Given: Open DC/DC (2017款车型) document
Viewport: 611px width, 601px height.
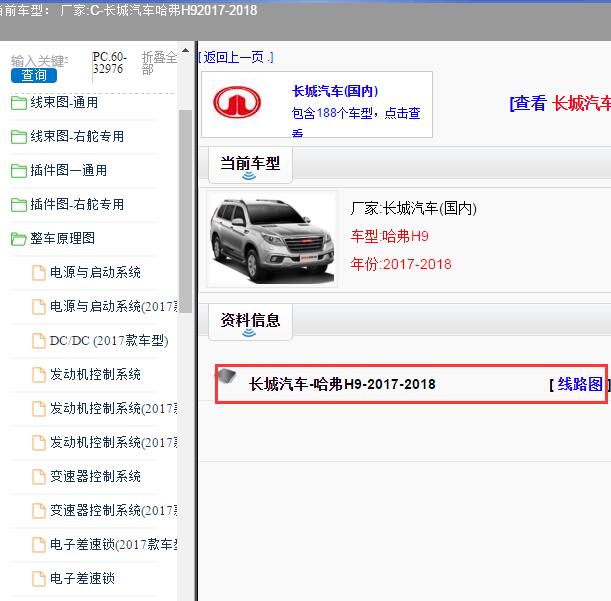Looking at the screenshot, I should pyautogui.click(x=109, y=340).
